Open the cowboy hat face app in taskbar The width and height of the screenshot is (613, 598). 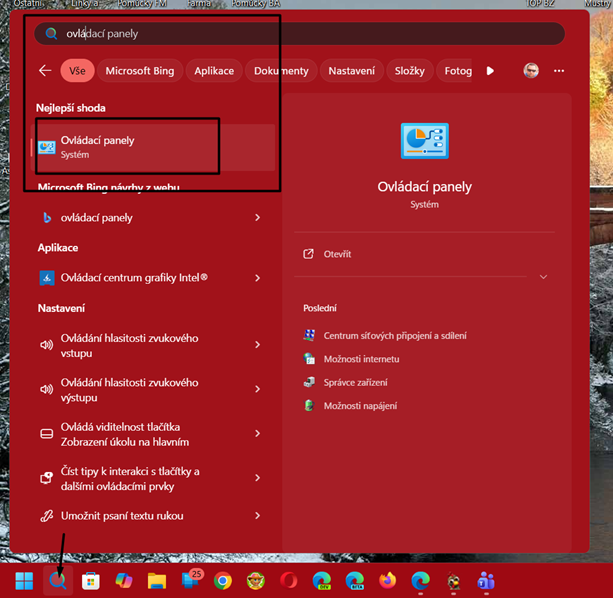pos(256,581)
